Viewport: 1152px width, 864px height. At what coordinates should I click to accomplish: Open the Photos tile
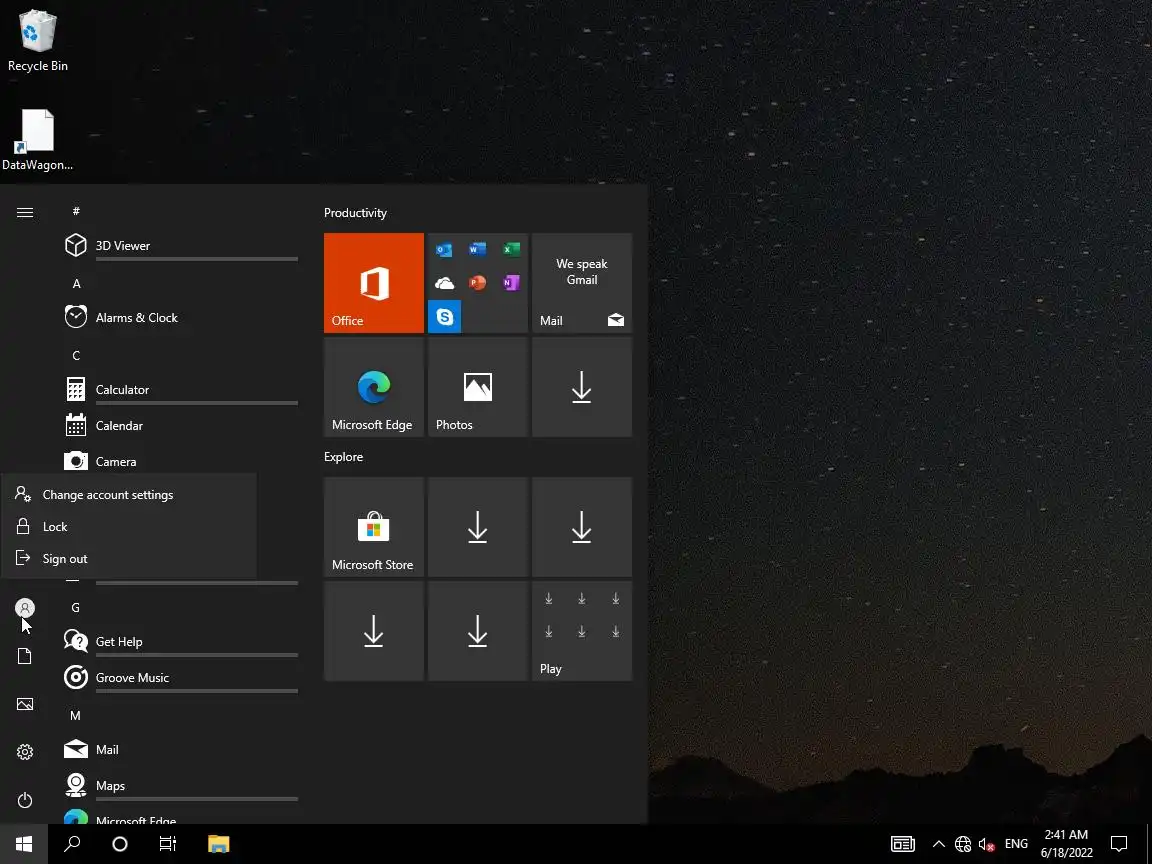pos(478,387)
